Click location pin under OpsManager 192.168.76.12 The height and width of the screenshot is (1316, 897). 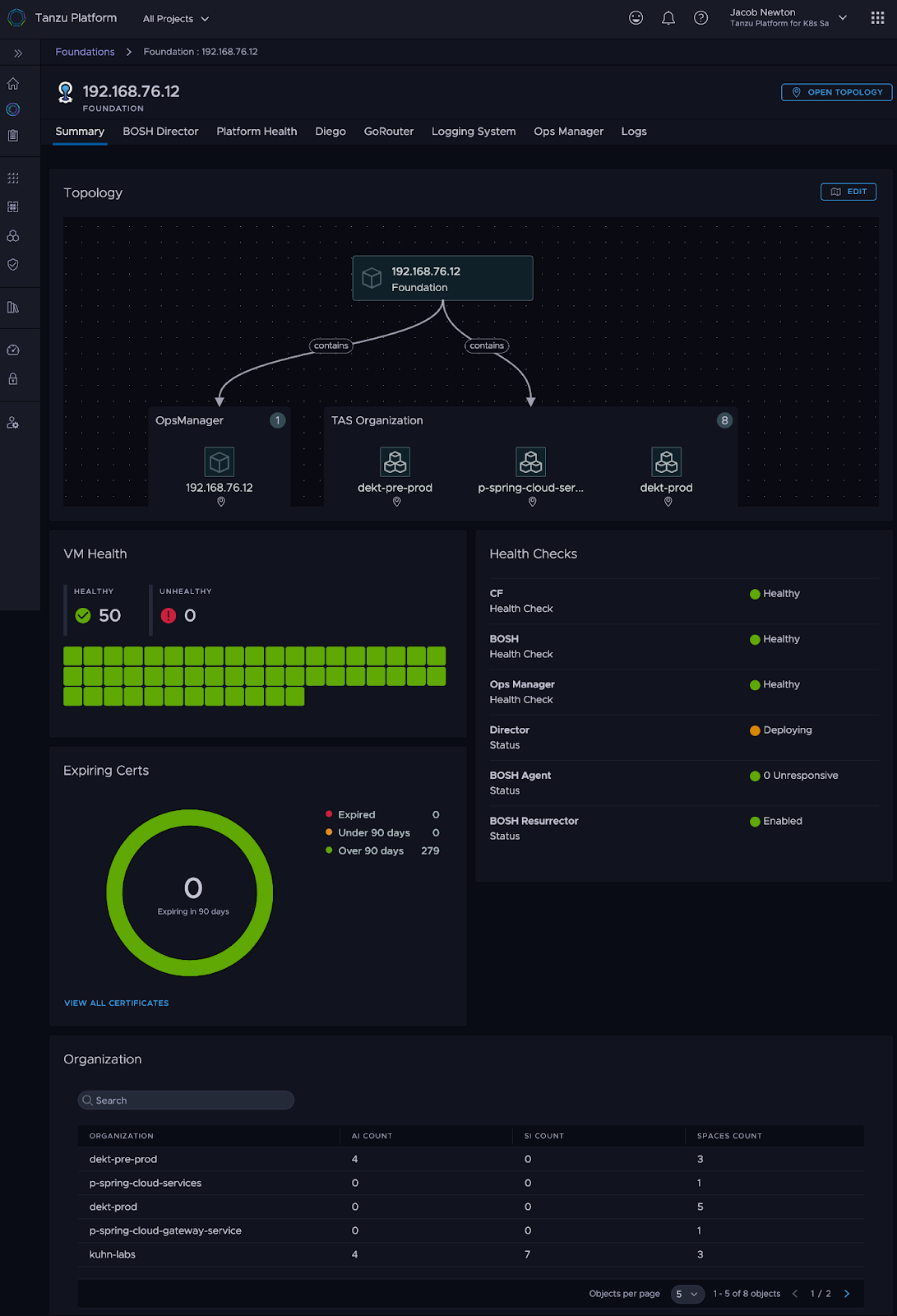pyautogui.click(x=220, y=502)
